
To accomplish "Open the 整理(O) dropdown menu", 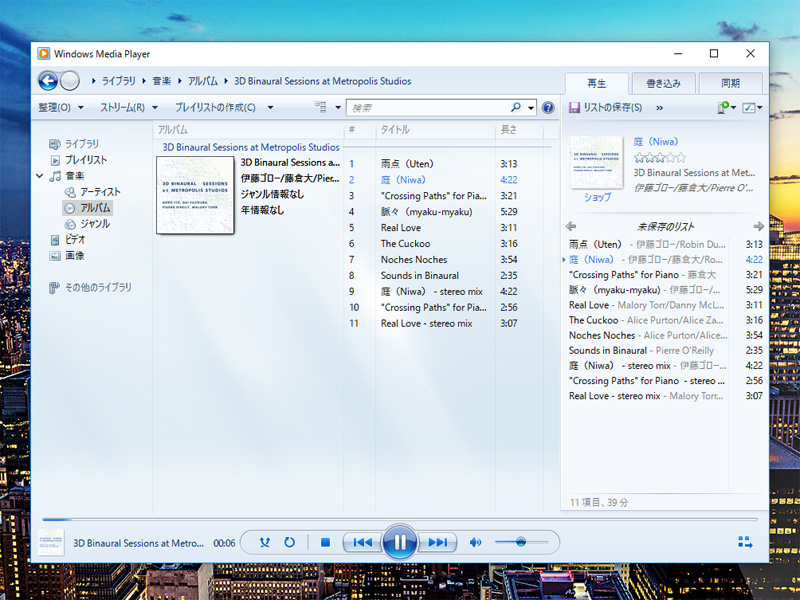I will [60, 107].
